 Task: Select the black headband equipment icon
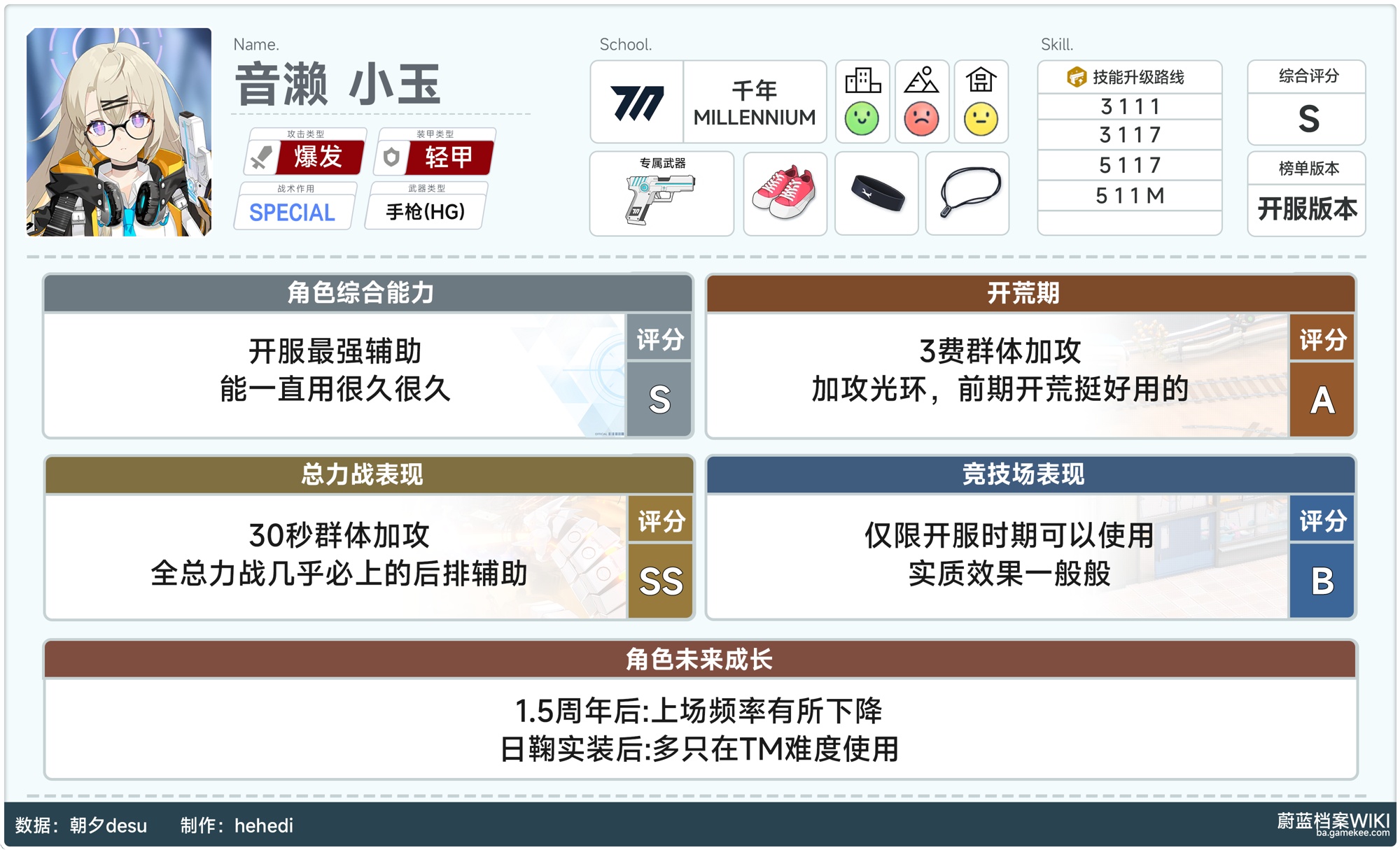(x=877, y=193)
